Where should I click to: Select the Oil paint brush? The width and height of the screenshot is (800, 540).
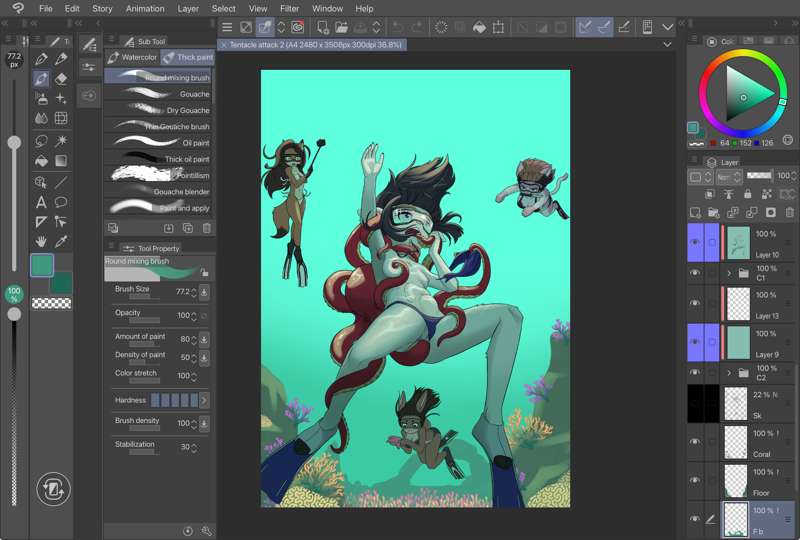click(x=158, y=143)
